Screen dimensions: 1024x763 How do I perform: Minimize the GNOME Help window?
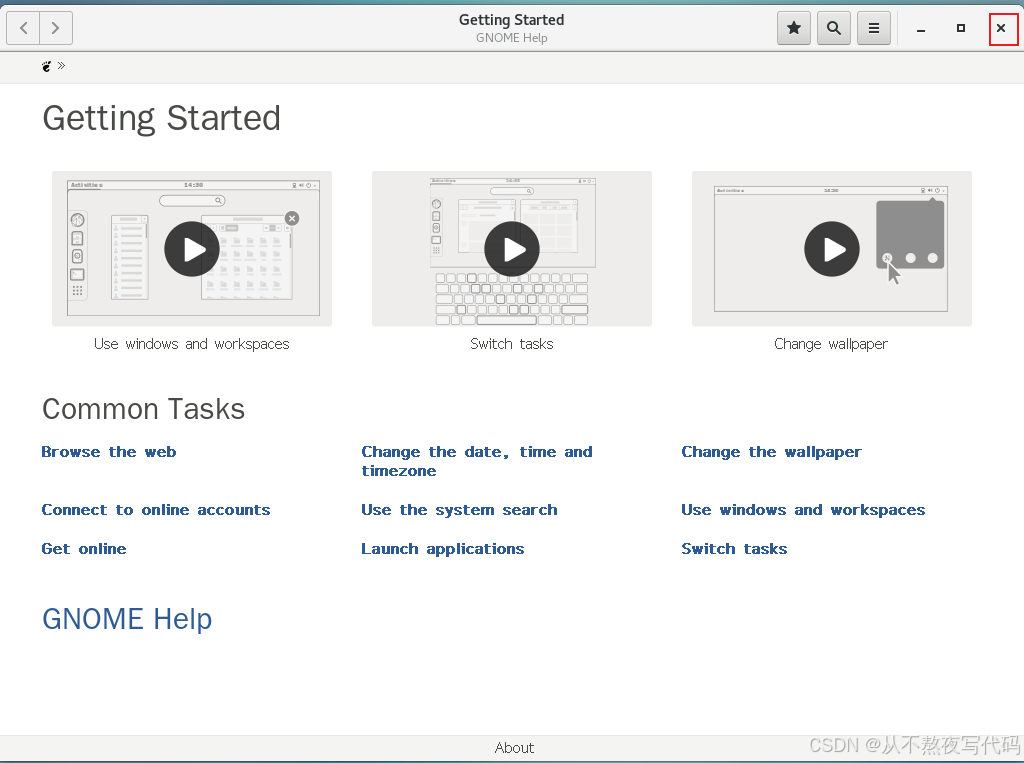click(921, 28)
